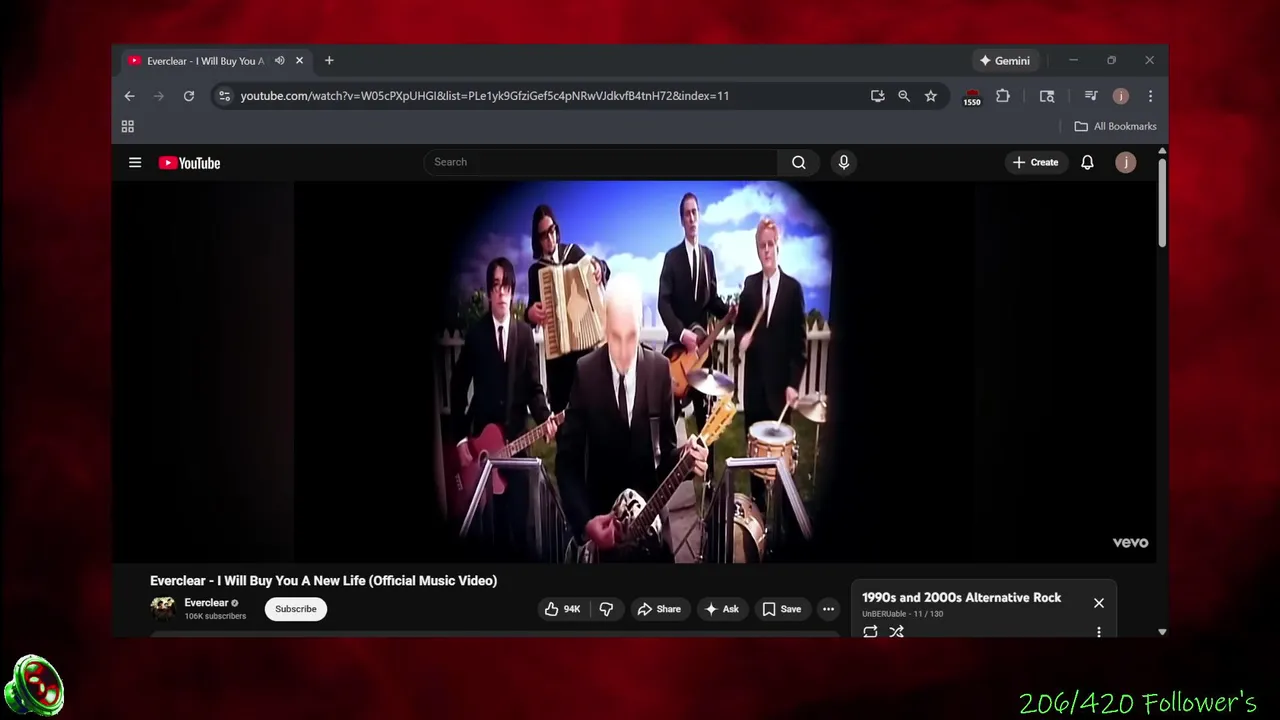Open 1990s and 2000s Alternative Rock playlist title

961,597
